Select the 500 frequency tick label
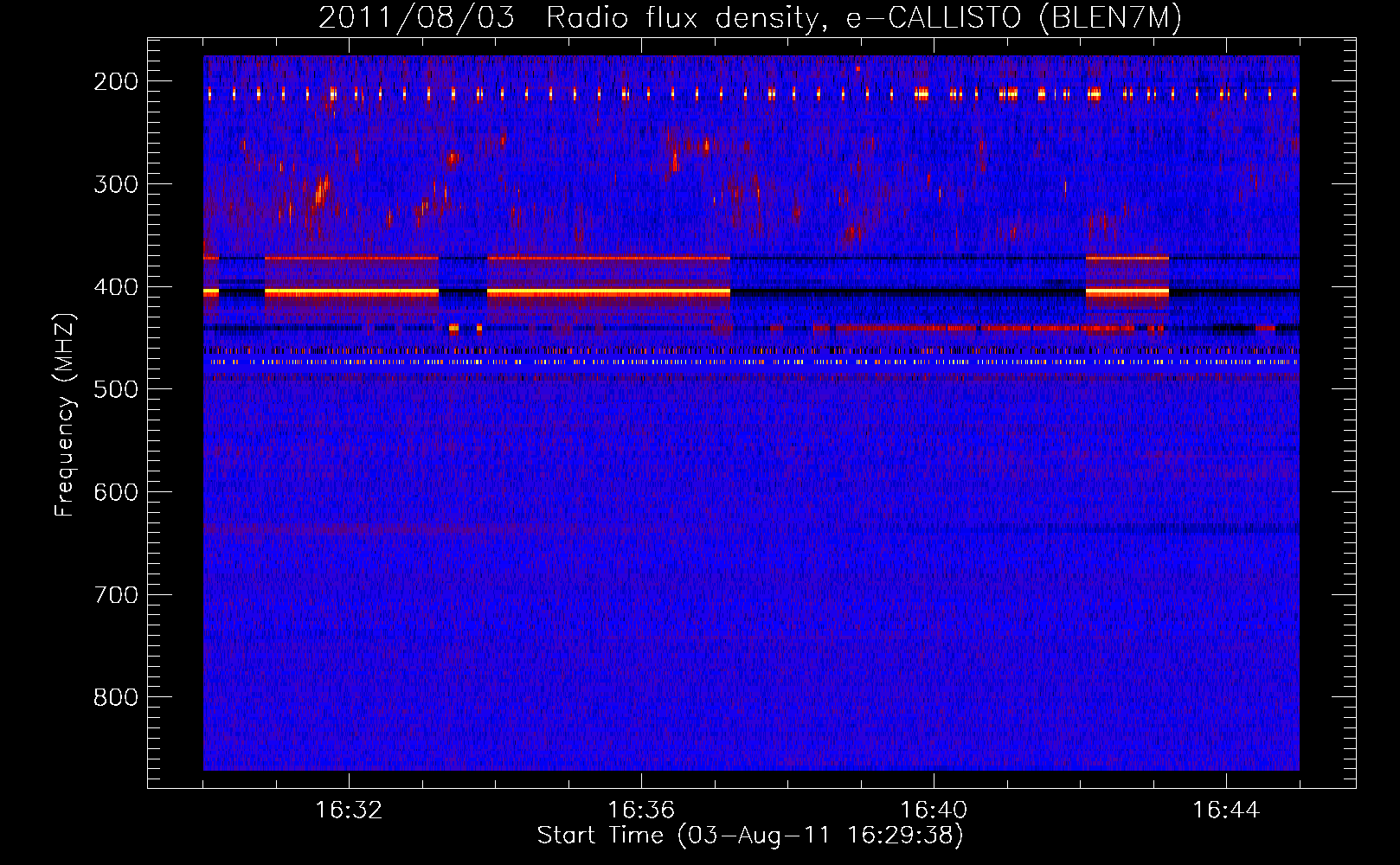The height and width of the screenshot is (865, 1400). tap(116, 389)
